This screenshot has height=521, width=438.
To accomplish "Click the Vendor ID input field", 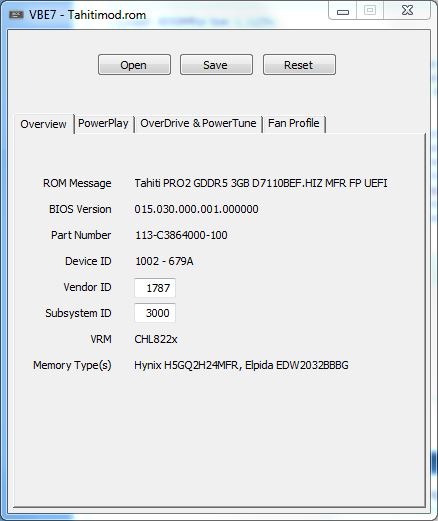I will [x=155, y=288].
